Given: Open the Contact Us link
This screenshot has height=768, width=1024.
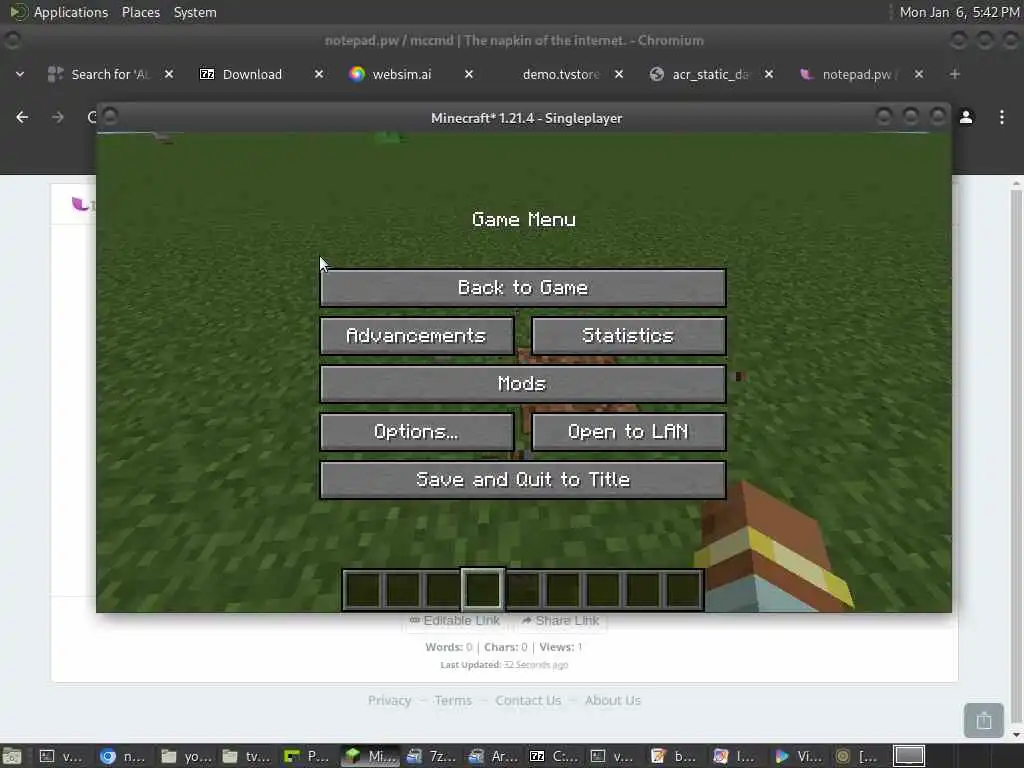Looking at the screenshot, I should pyautogui.click(x=528, y=701).
